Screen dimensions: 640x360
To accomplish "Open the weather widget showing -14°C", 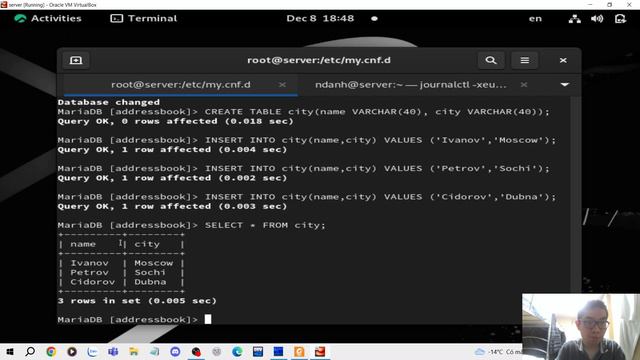I will [x=498, y=351].
